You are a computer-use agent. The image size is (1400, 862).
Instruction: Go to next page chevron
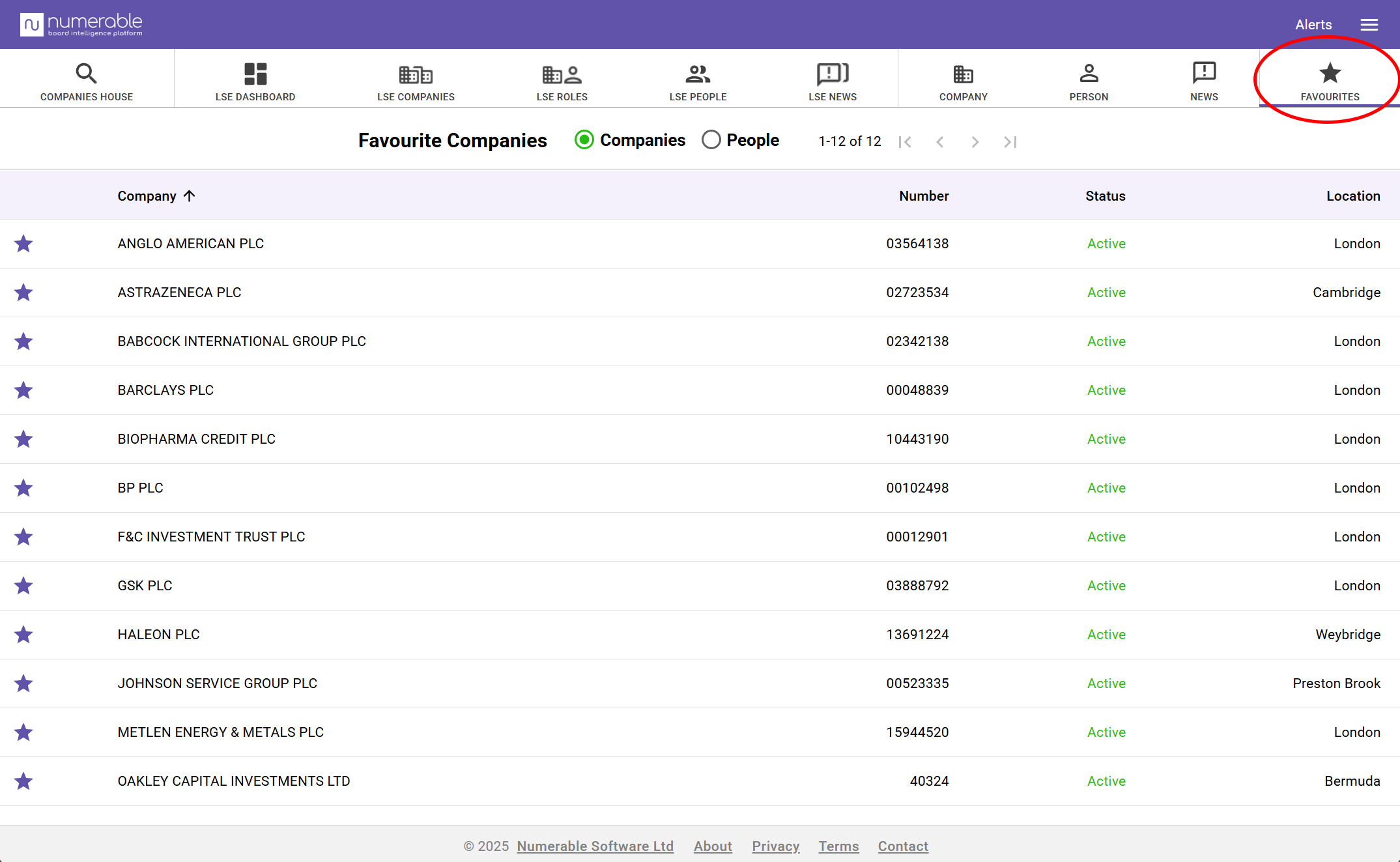click(975, 142)
